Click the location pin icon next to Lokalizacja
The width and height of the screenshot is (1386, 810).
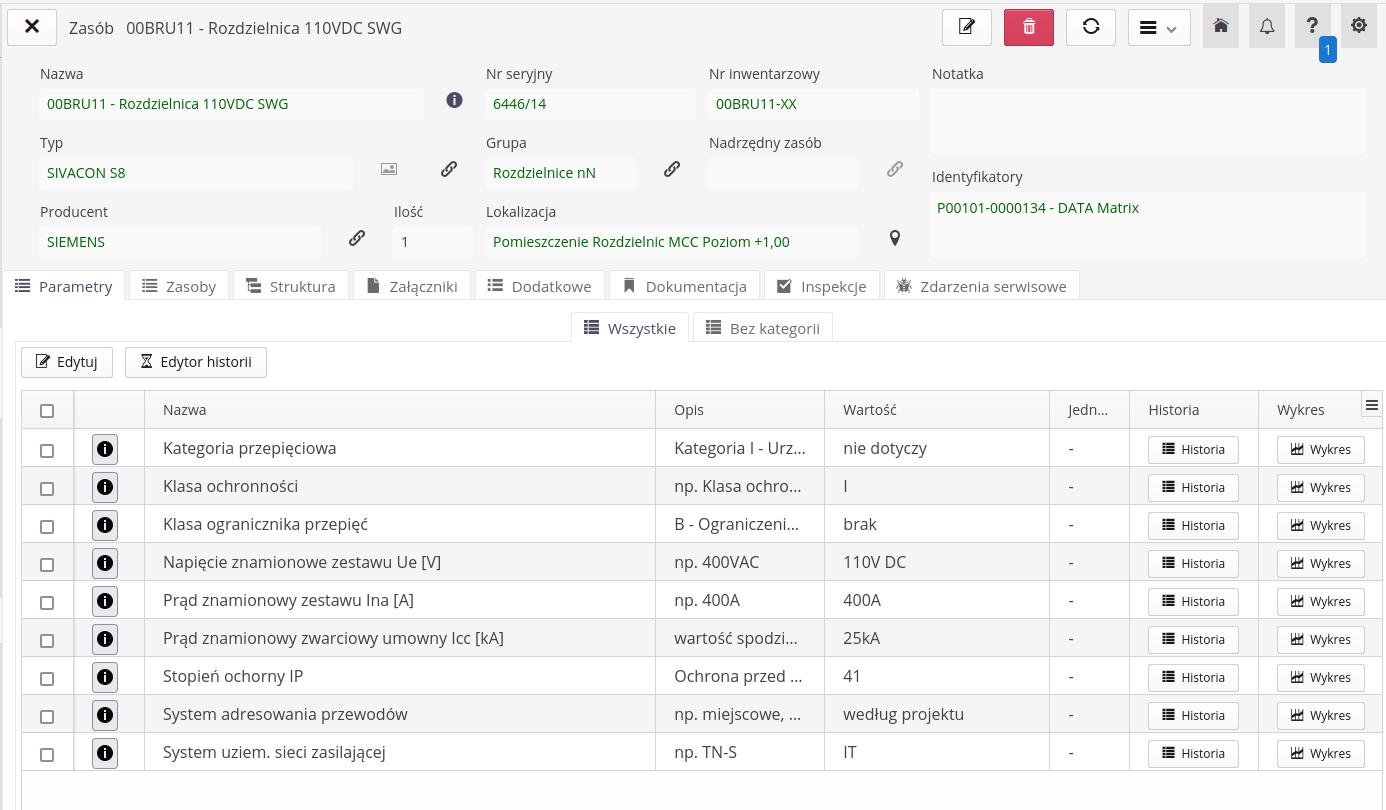[895, 238]
